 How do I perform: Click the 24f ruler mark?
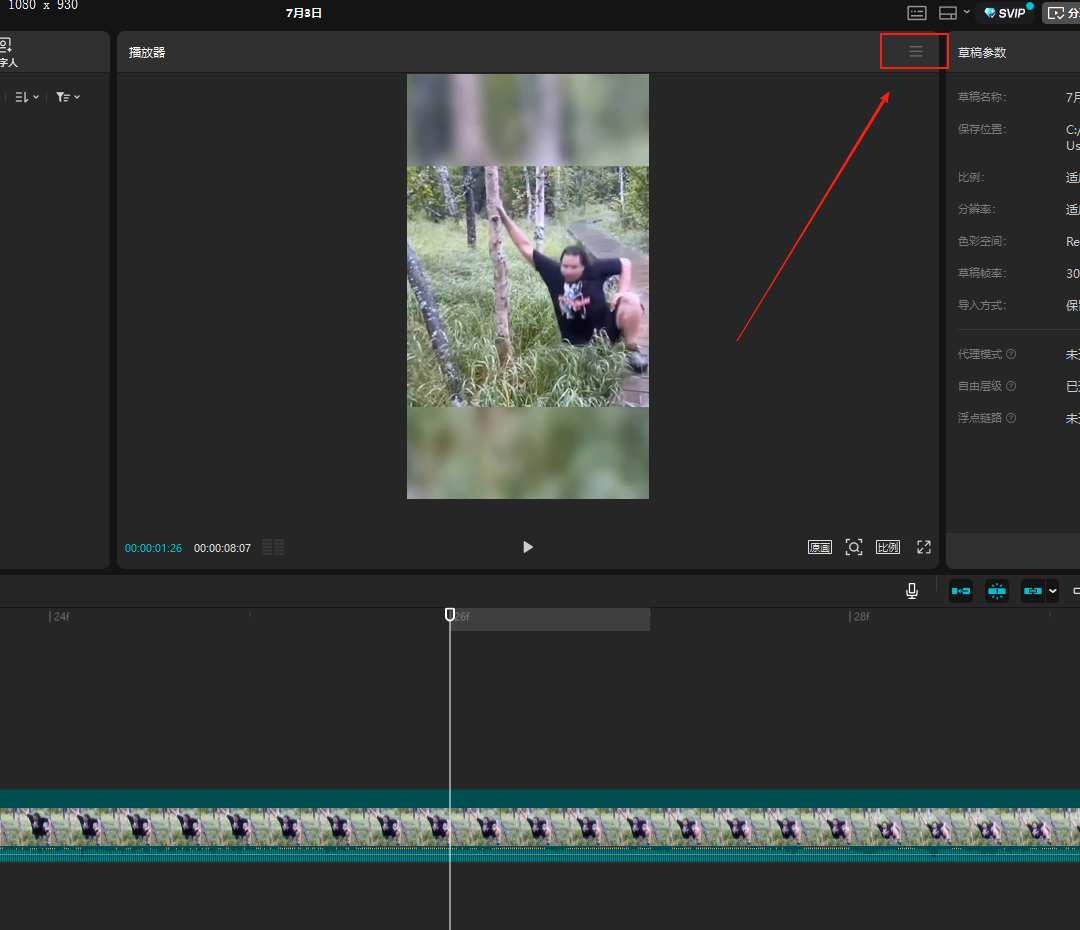pos(61,617)
